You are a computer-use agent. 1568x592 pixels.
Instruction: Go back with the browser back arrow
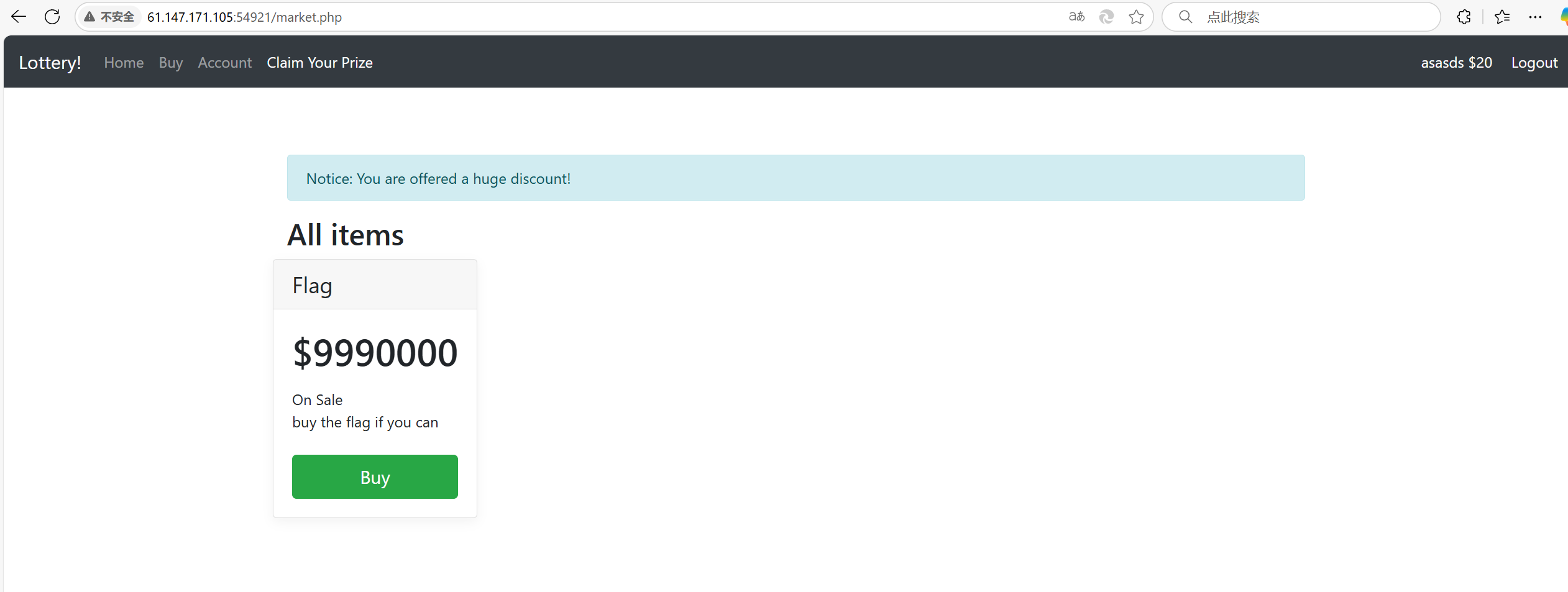(19, 17)
